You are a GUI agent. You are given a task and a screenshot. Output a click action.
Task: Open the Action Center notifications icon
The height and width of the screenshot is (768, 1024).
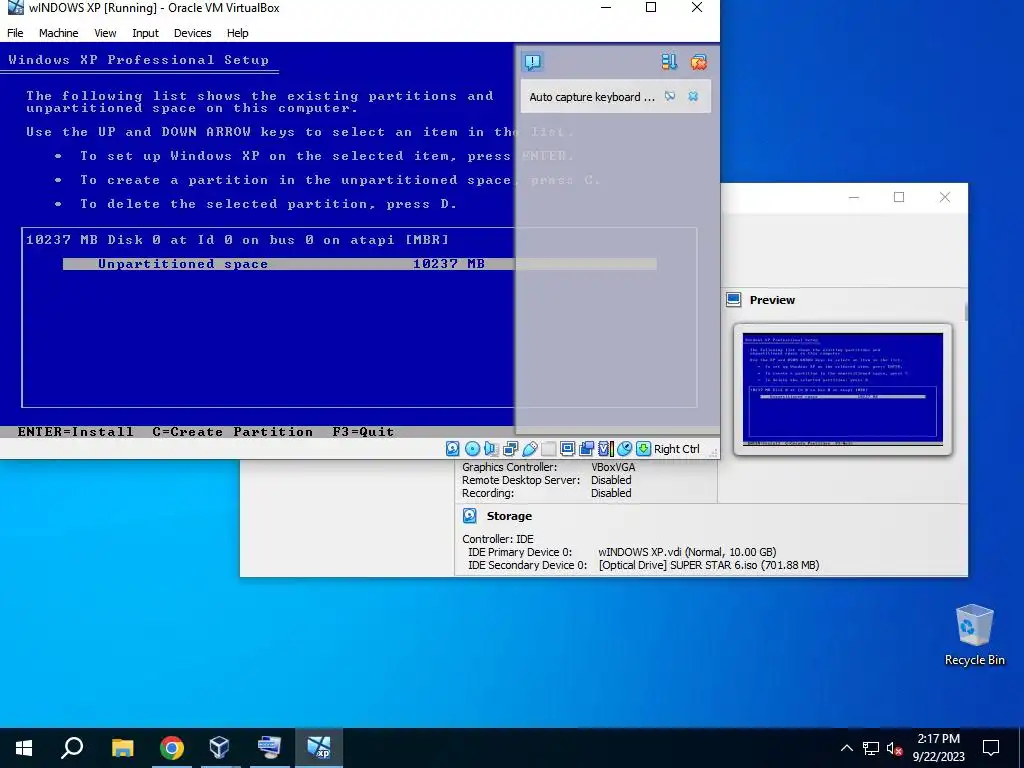tap(991, 748)
